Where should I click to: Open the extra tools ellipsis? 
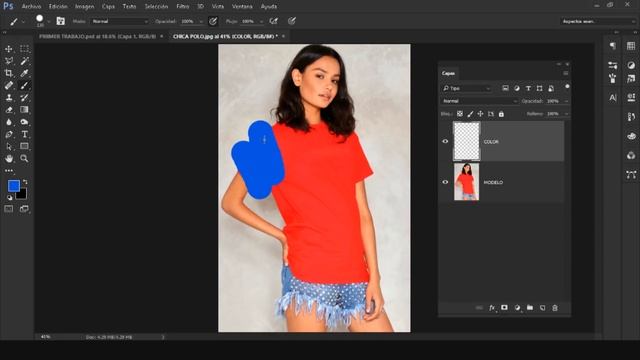pyautogui.click(x=9, y=171)
